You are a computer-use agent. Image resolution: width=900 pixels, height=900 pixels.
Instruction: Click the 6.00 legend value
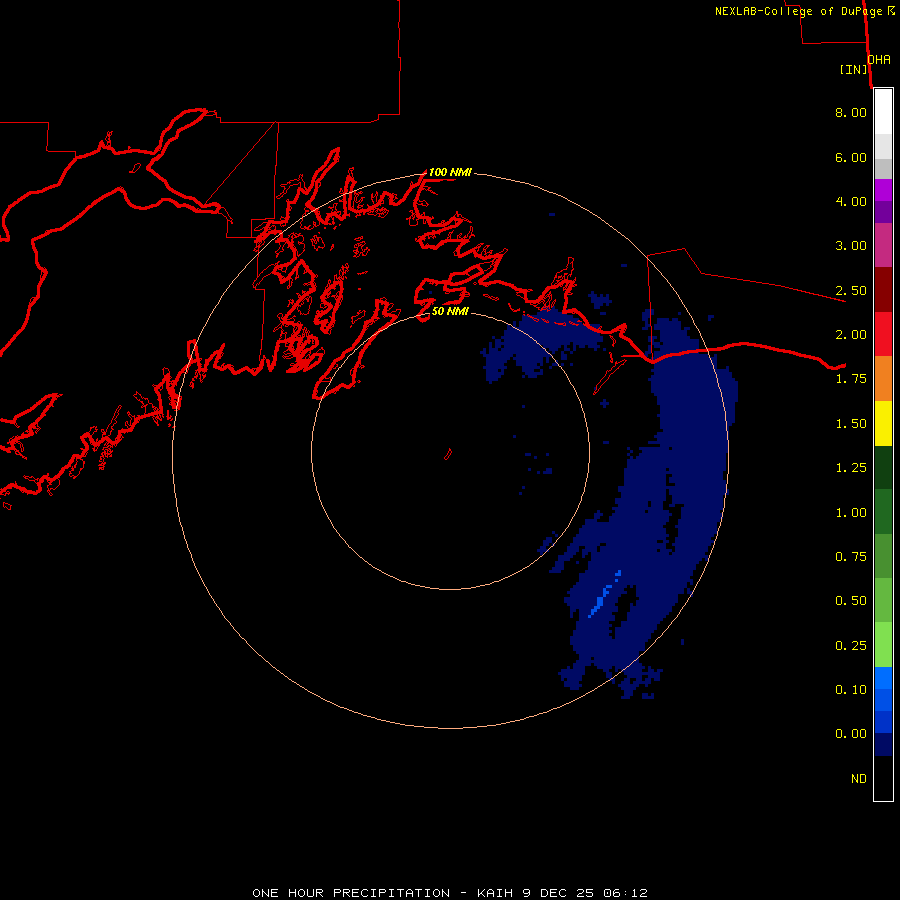[x=851, y=157]
